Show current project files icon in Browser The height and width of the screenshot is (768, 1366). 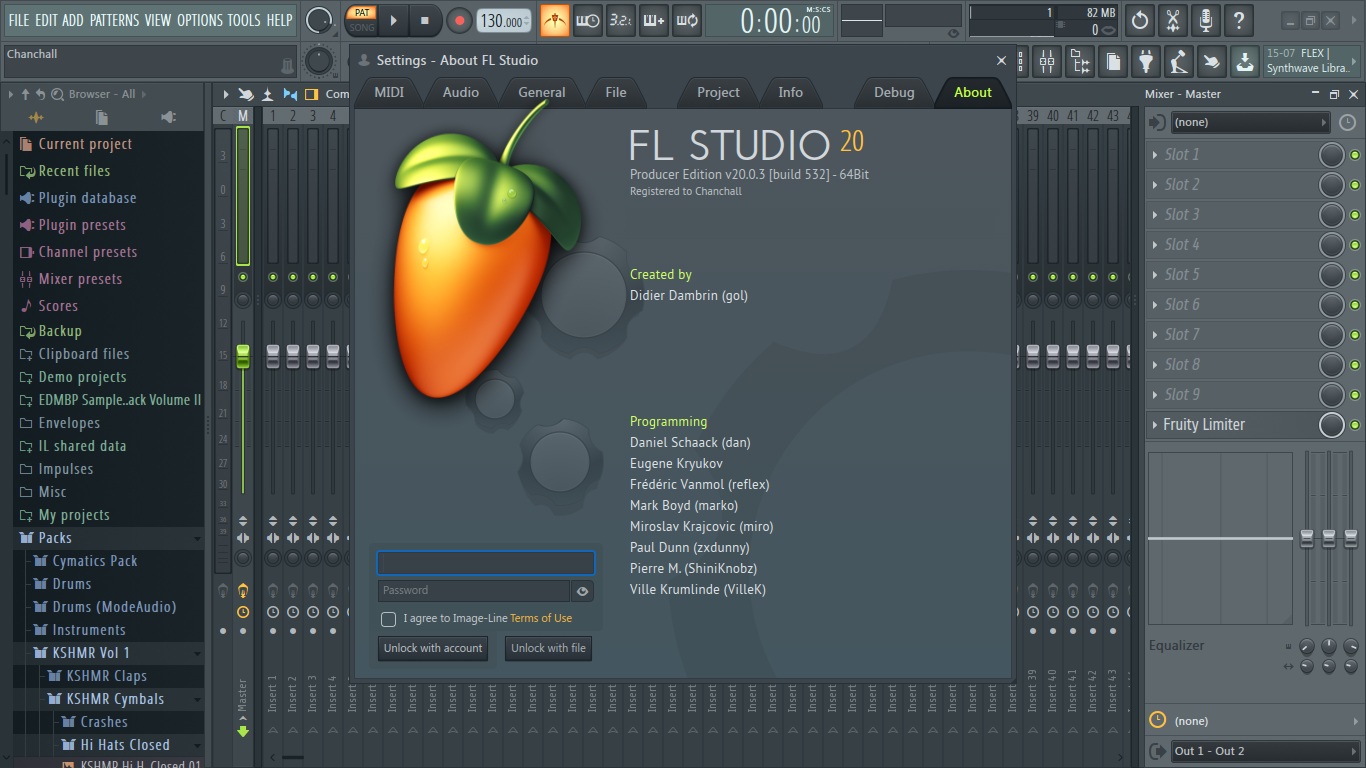[102, 117]
